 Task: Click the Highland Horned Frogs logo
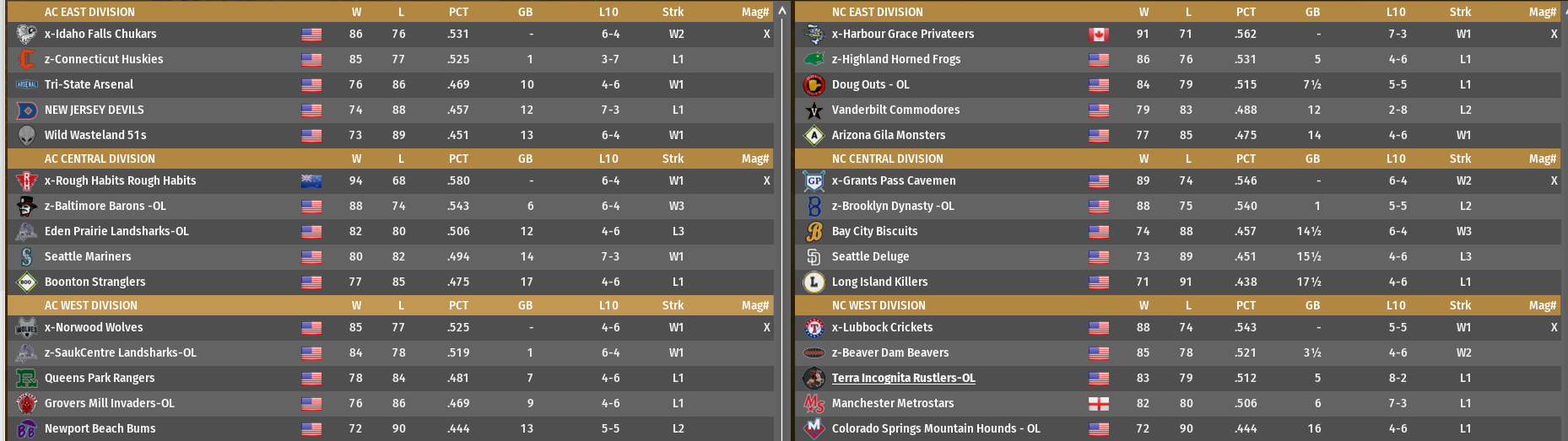[x=814, y=60]
